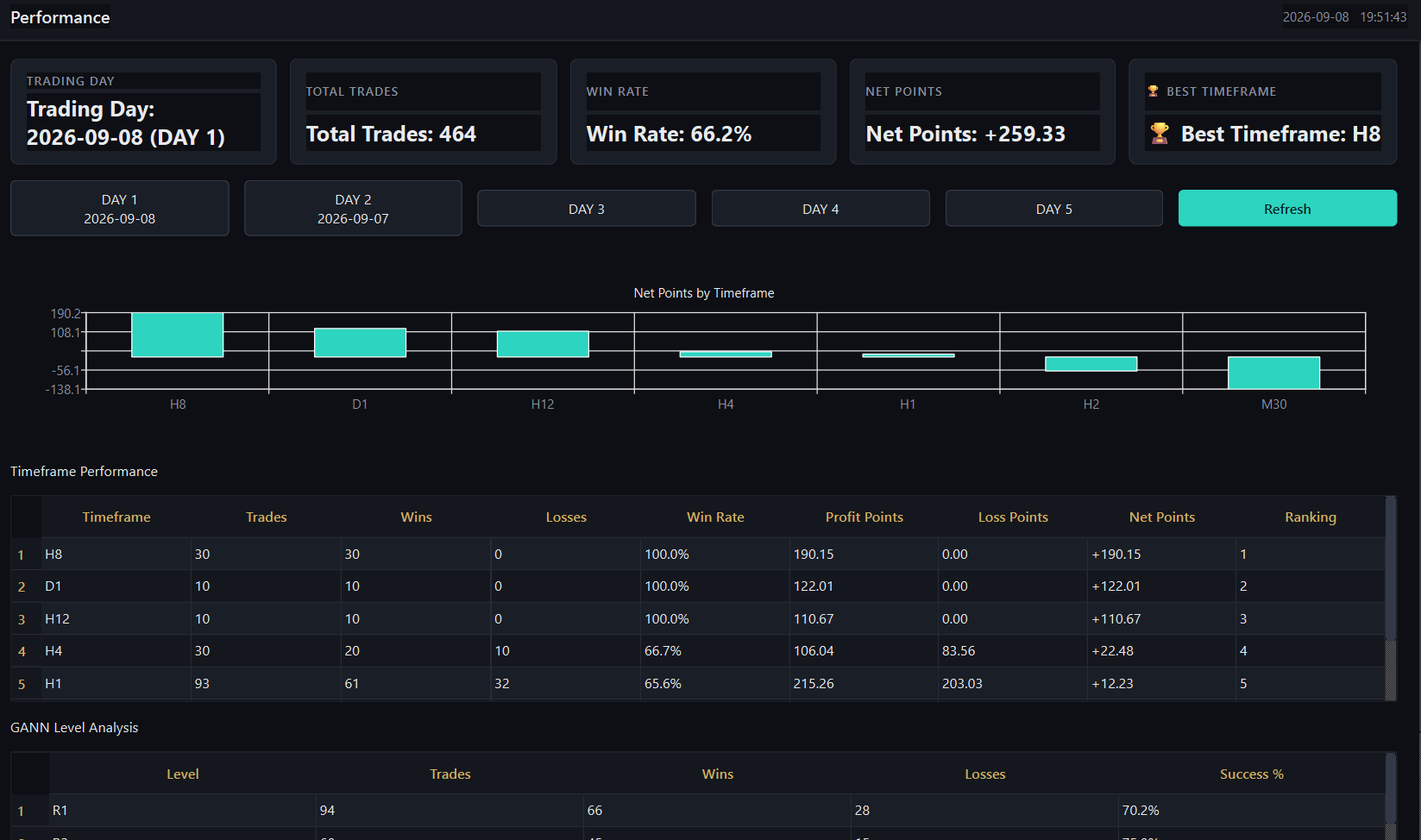Open the DAY 3 tab

(x=587, y=209)
